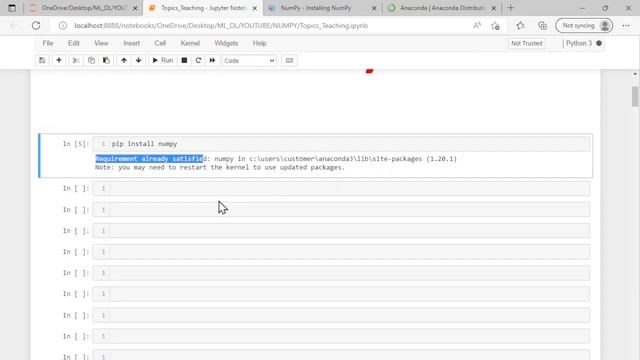The height and width of the screenshot is (360, 640).
Task: Click the pip install numpy code cell
Action: (x=341, y=144)
